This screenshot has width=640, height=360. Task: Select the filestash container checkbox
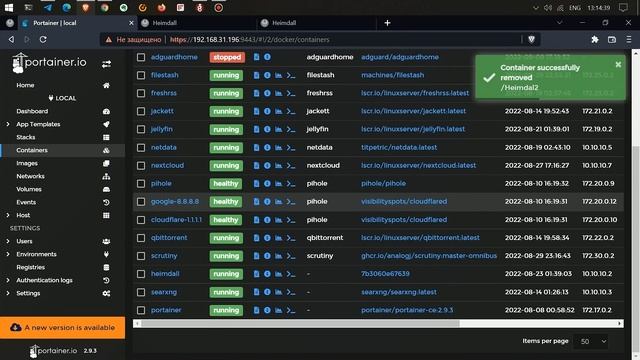(141, 75)
